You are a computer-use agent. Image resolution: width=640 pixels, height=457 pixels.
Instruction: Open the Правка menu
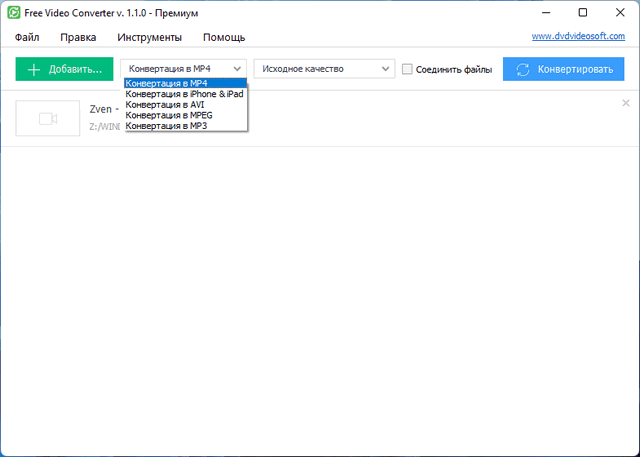(x=78, y=37)
